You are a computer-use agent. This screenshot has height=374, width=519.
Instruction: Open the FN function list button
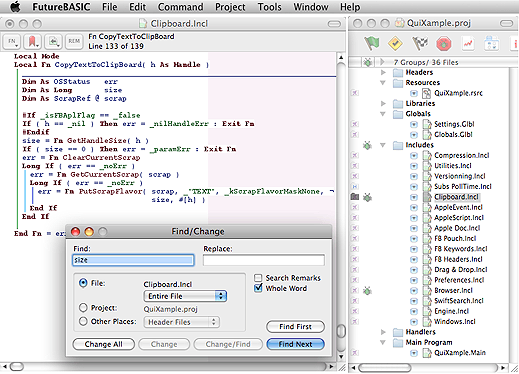12,41
